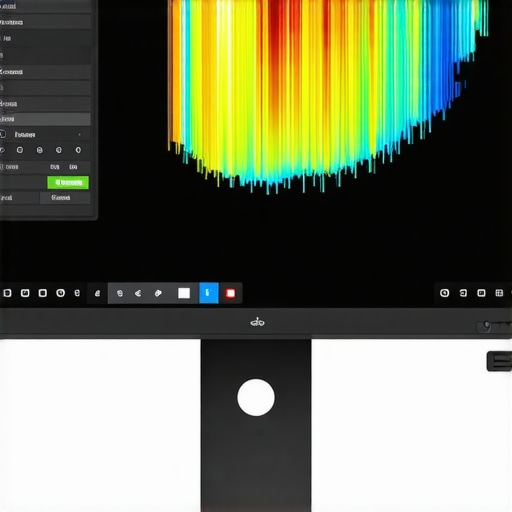Select the eraser-shaped tool icon in toolbar
Screen dimensions: 512x512
pos(158,293)
